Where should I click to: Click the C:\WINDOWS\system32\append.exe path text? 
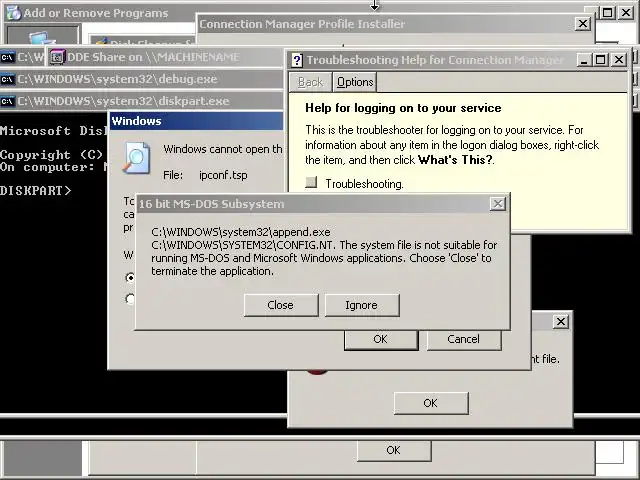241,232
